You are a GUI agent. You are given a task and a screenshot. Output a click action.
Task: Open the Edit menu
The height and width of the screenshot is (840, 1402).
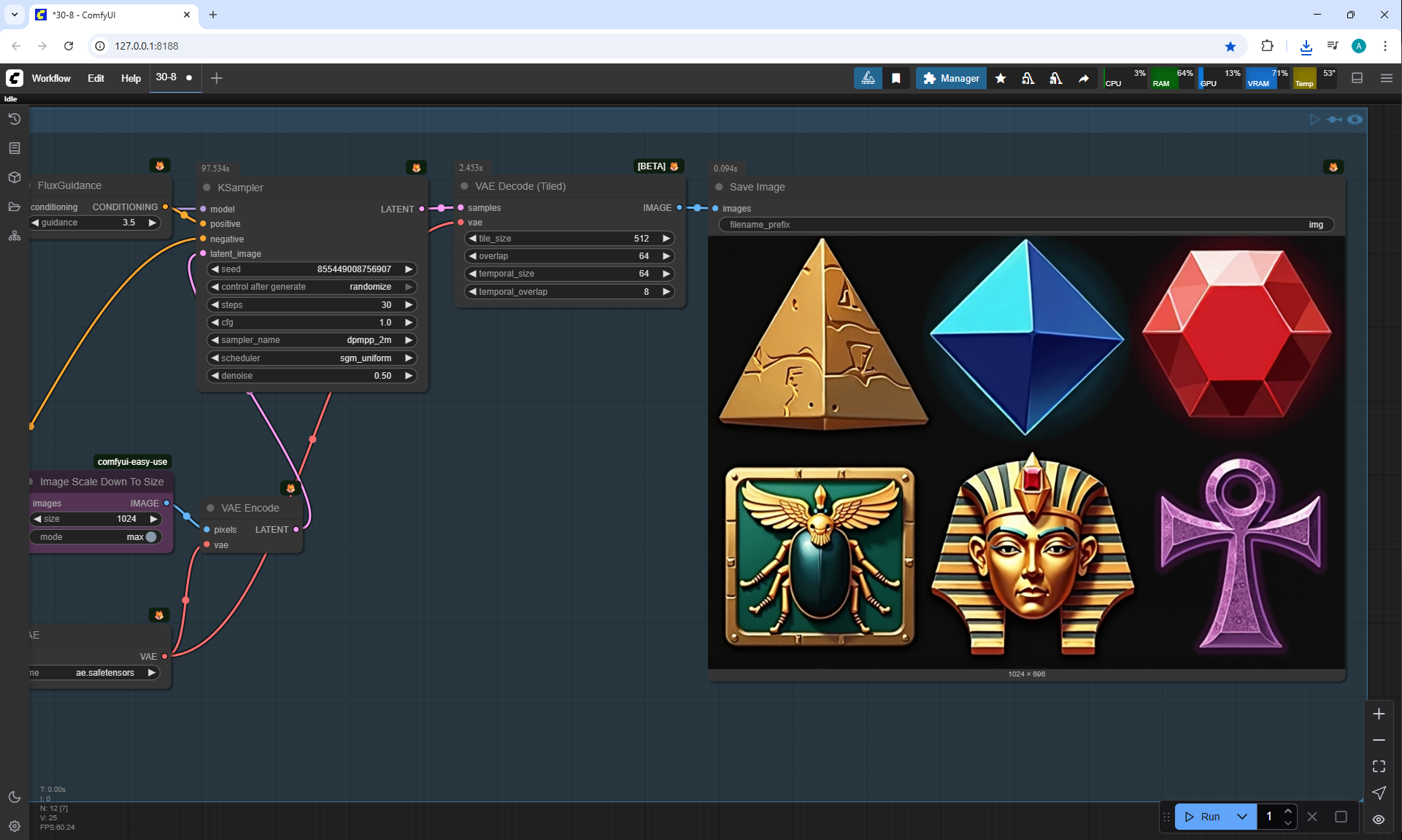(96, 78)
